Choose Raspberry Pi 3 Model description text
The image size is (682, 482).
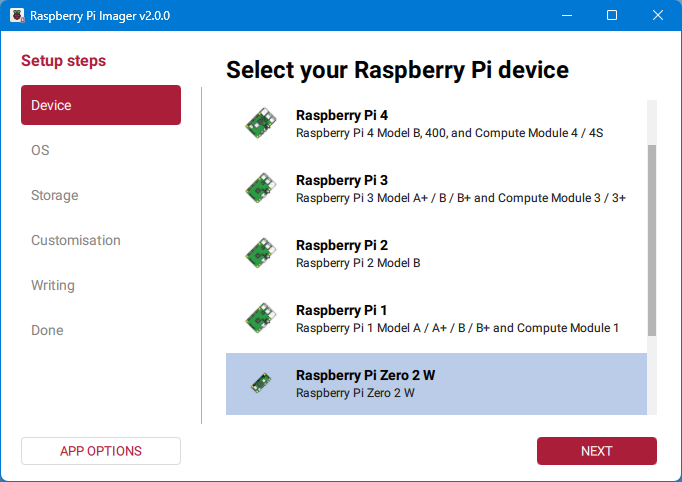pos(460,198)
